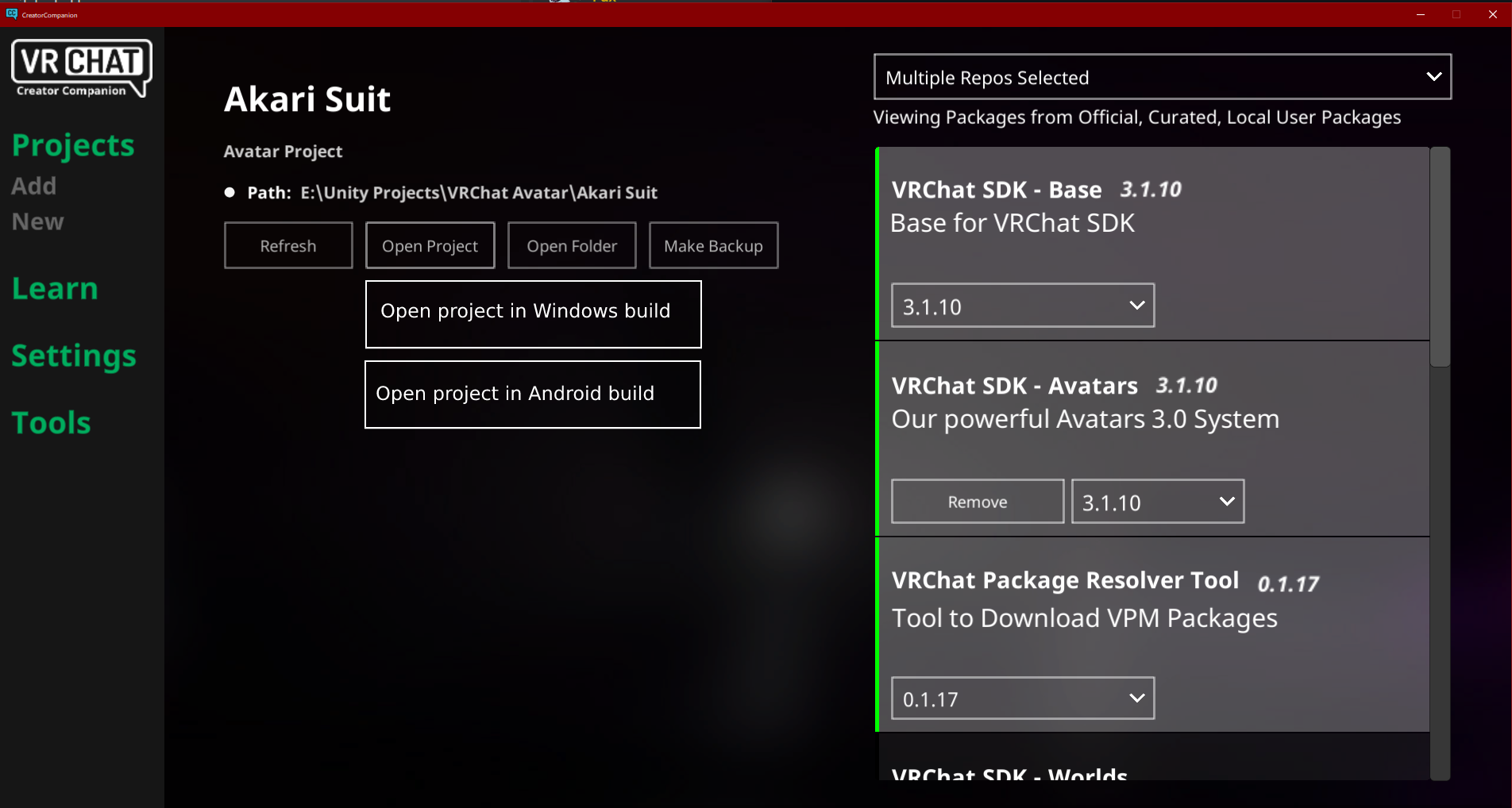
Task: Open the Learn section
Action: point(54,288)
